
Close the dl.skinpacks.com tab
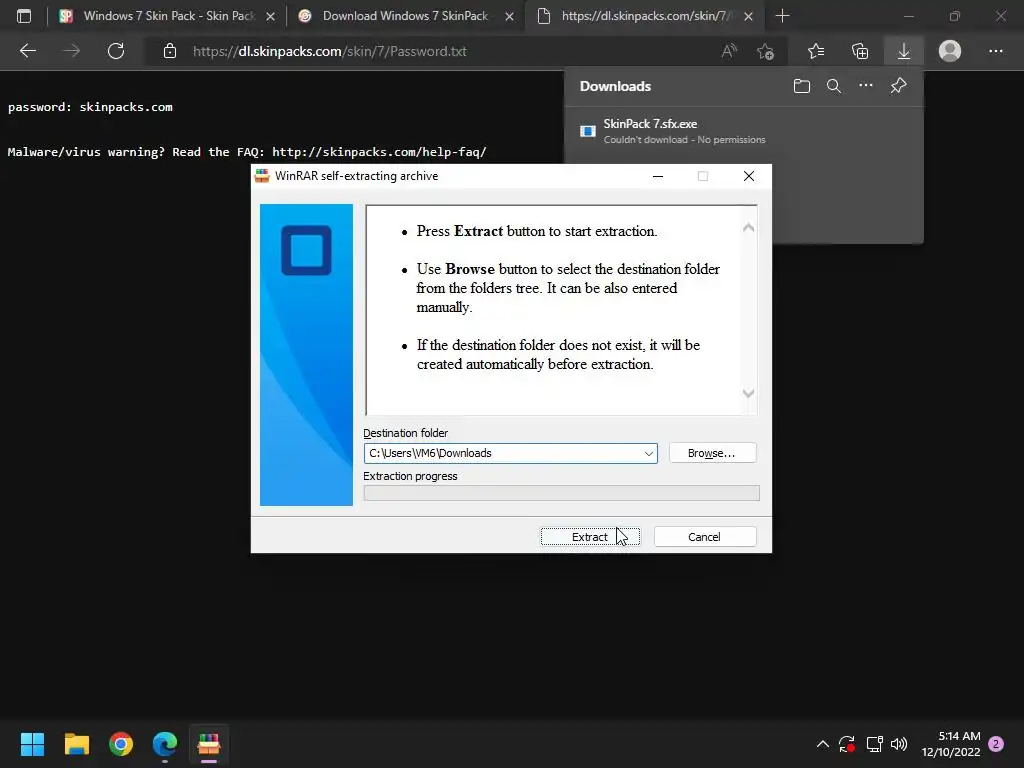click(748, 16)
